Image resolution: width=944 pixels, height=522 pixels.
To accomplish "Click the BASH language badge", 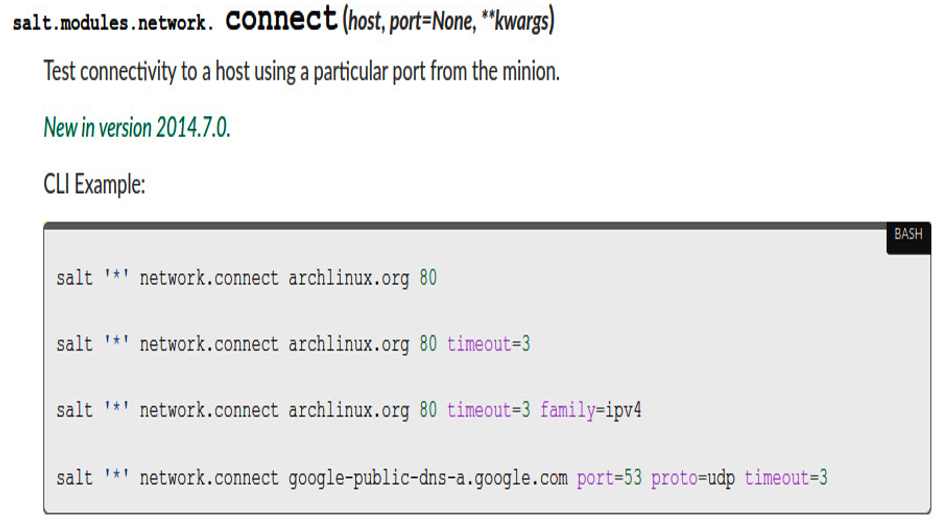I will point(908,235).
